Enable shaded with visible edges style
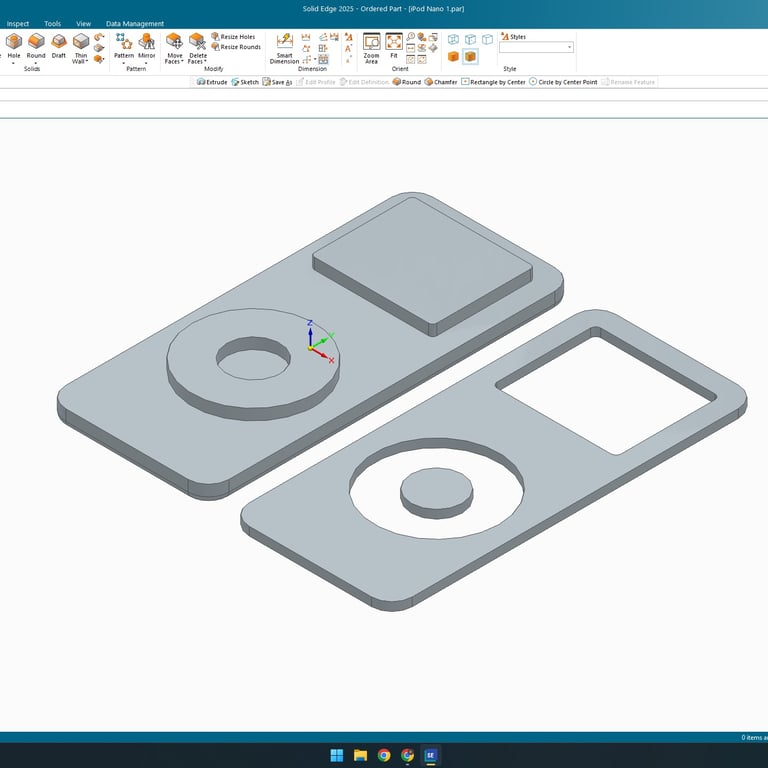This screenshot has width=768, height=768. [470, 56]
